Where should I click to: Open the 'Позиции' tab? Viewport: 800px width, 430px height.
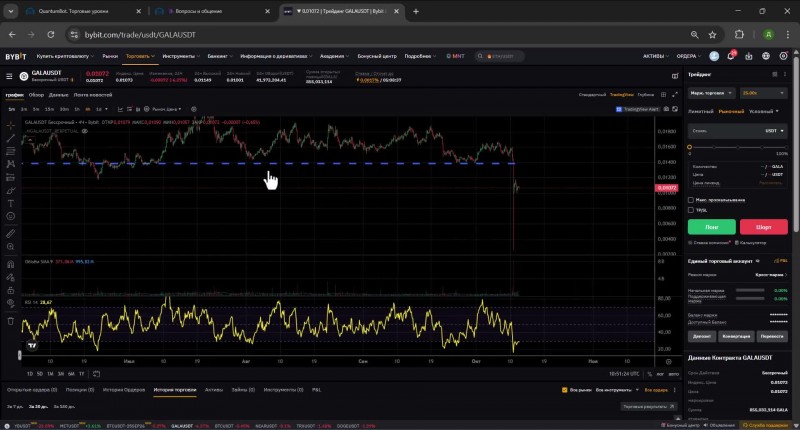(x=81, y=389)
